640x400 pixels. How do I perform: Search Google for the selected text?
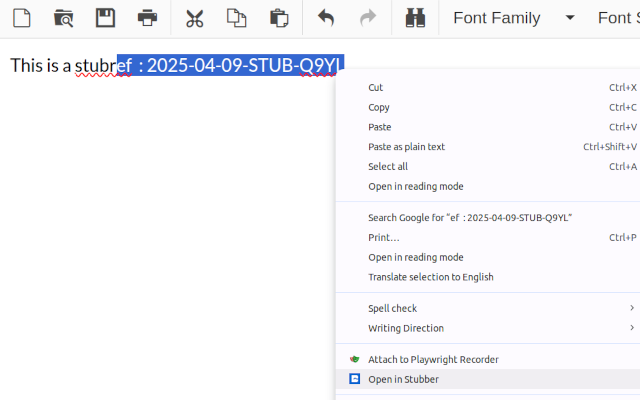pos(488,218)
